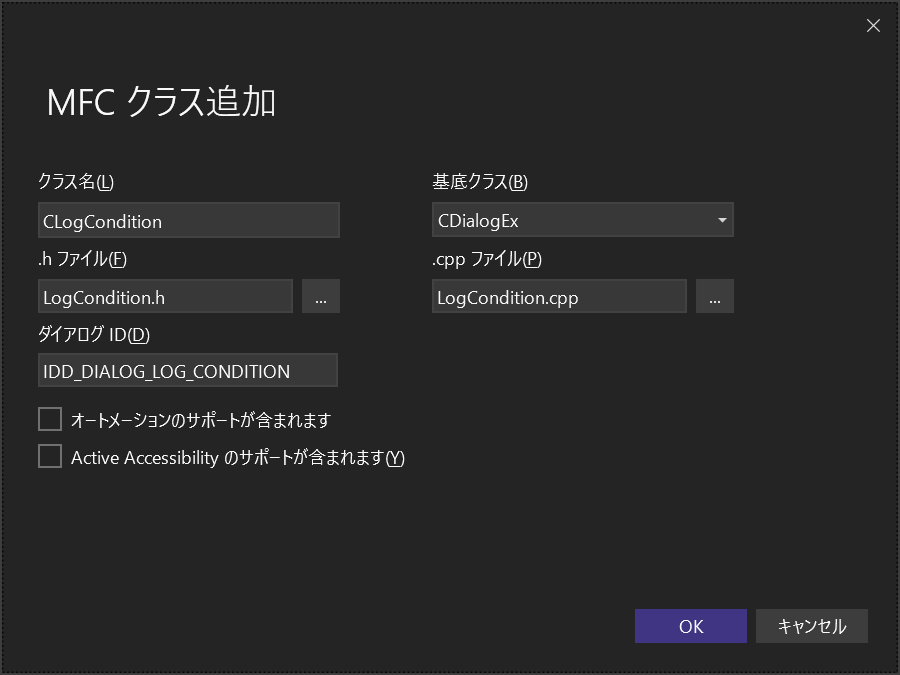Click the .cpp ファイル(P) label
Viewport: 900px width, 675px height.
tap(487, 259)
